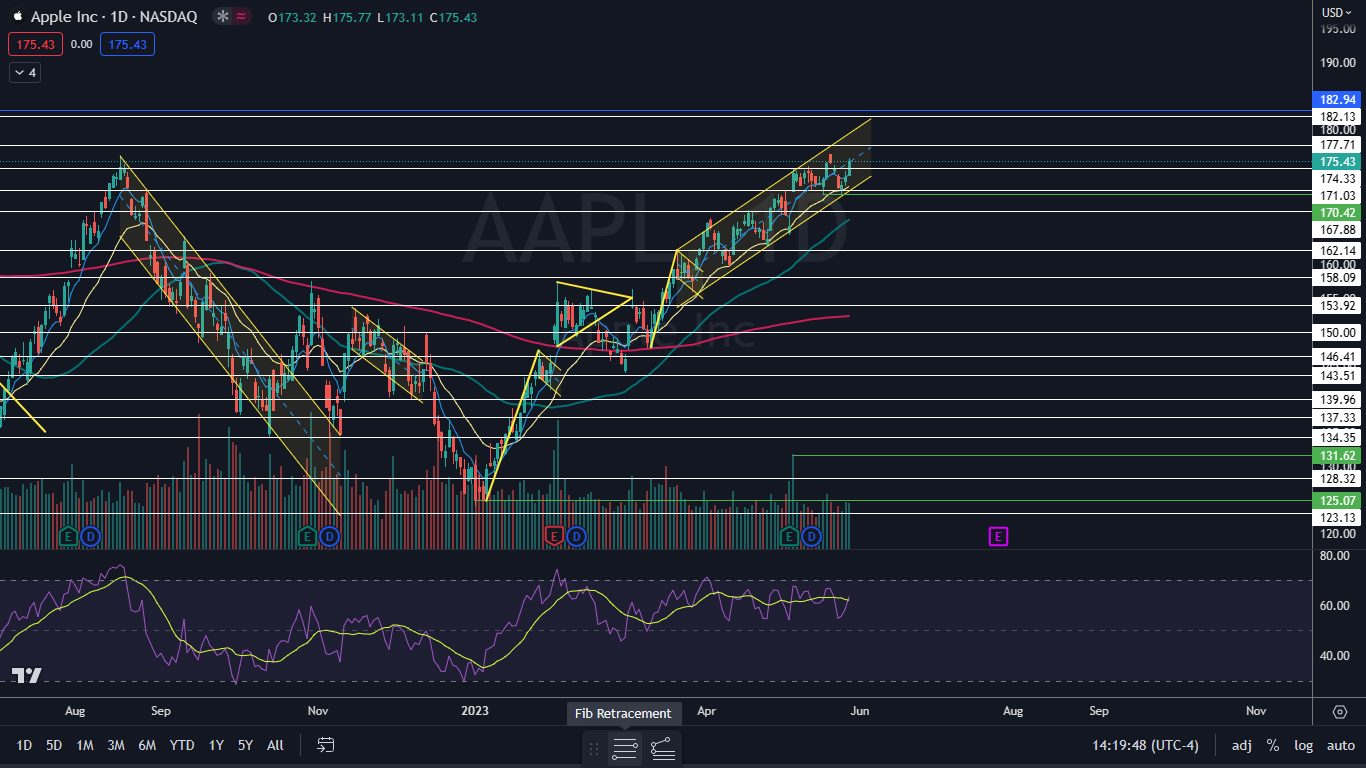
Task: Expand the collapsed indicators legend showing 4
Action: pyautogui.click(x=24, y=72)
